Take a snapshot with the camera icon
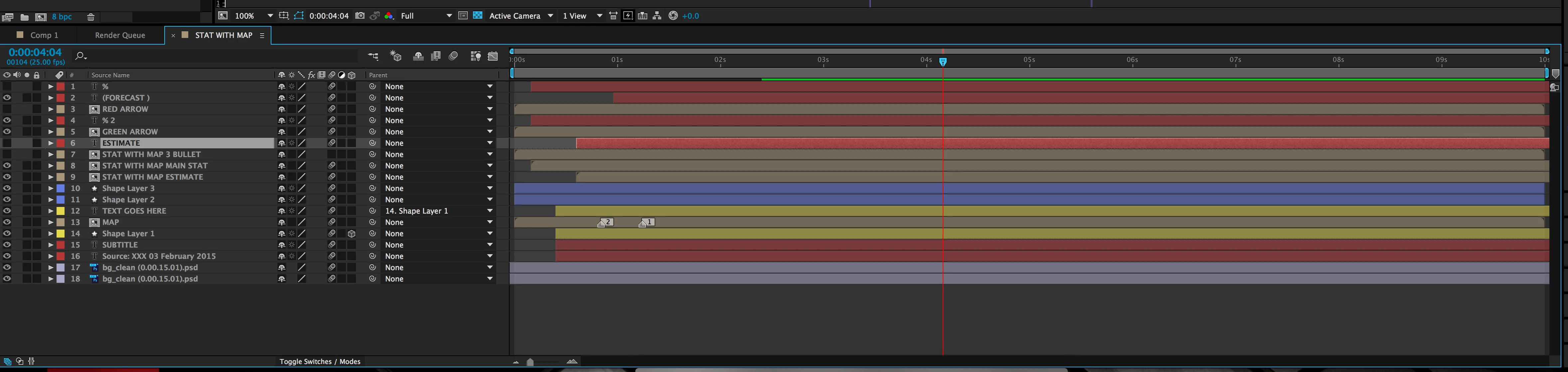Image resolution: width=1568 pixels, height=372 pixels. coord(360,16)
